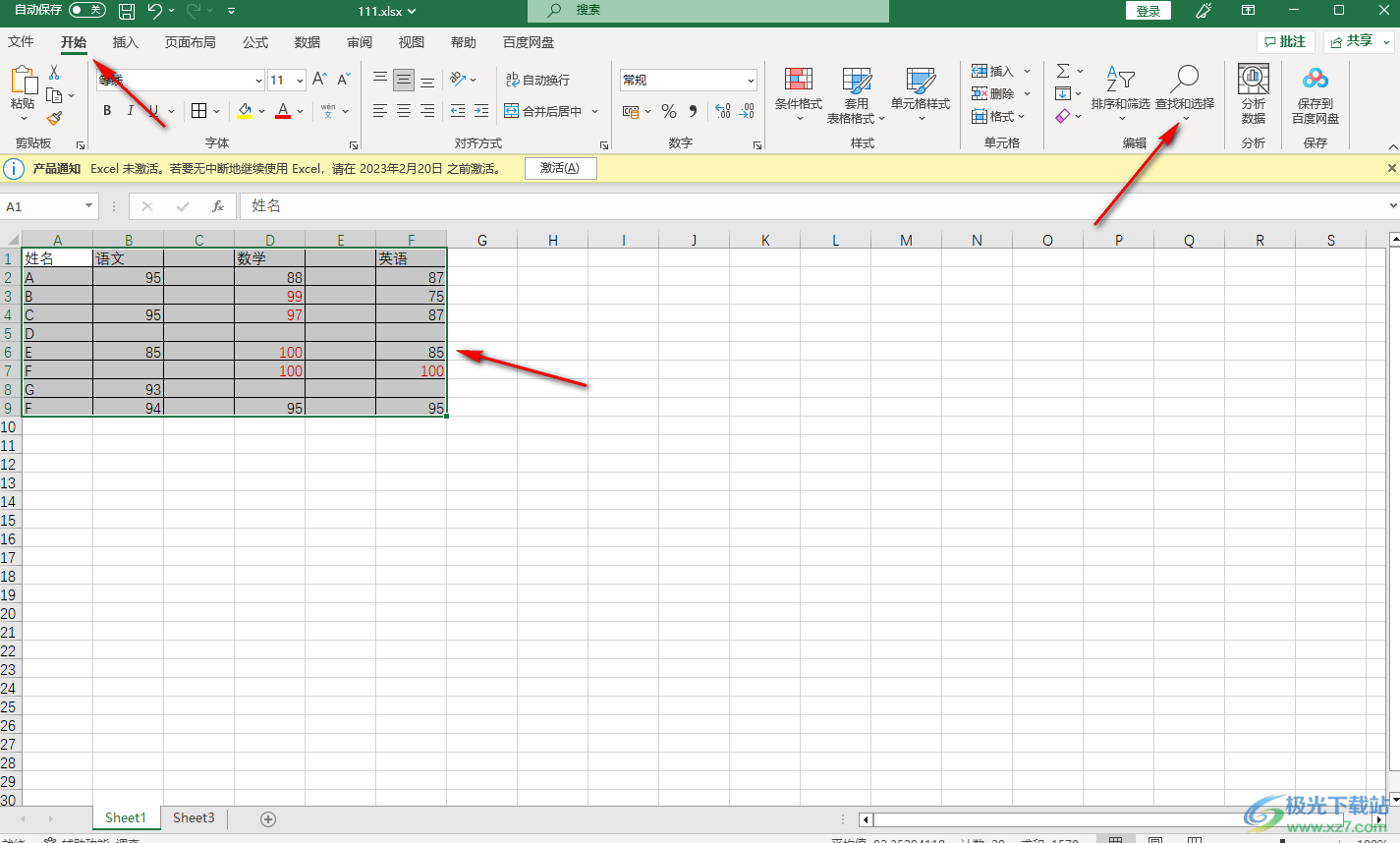Viewport: 1400px width, 843px height.
Task: Open 单元格样式 cell styles
Action: [x=921, y=94]
